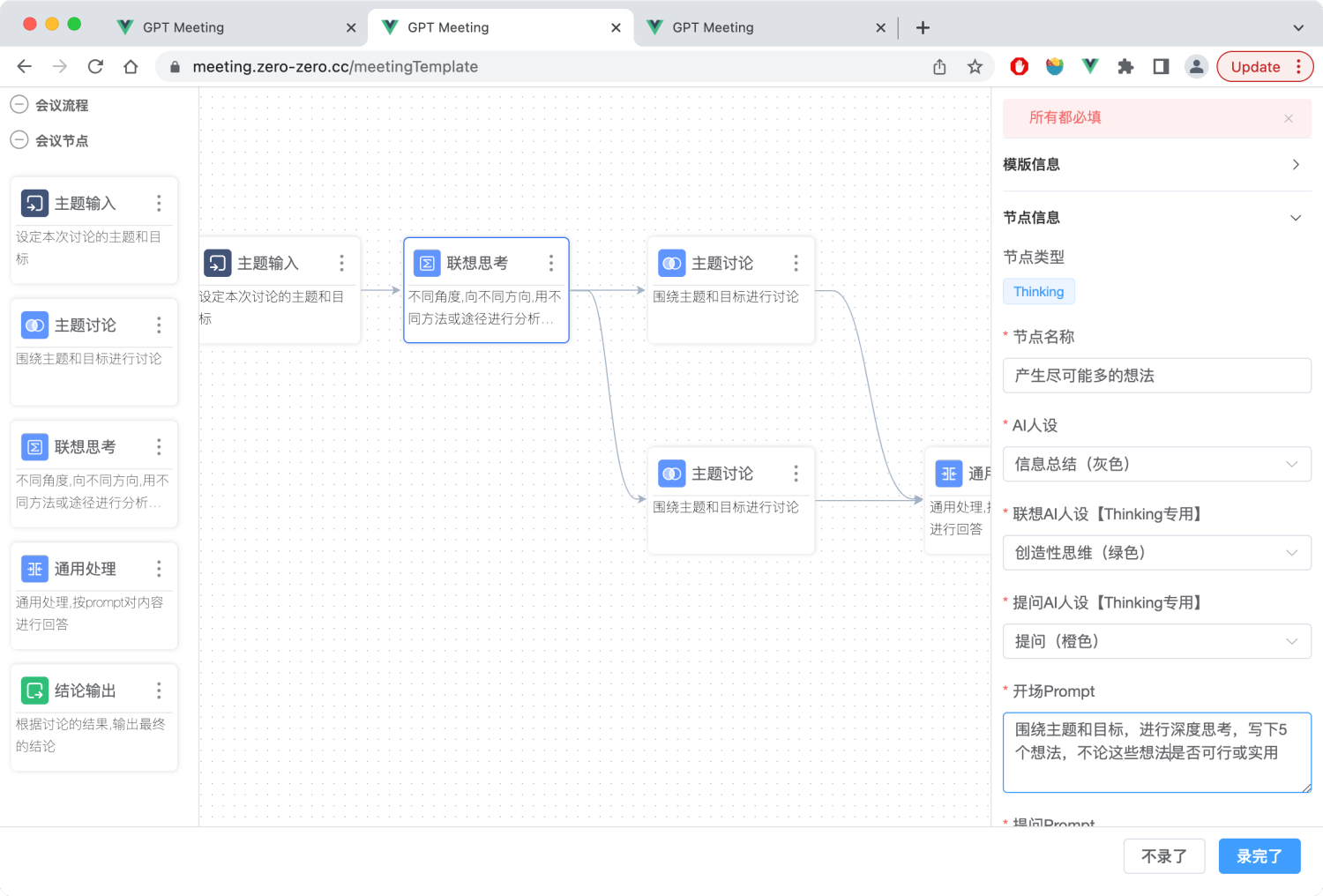Viewport: 1323px width, 896px height.
Task: Click the green 结论输出 icon in the sidebar
Action: (x=34, y=691)
